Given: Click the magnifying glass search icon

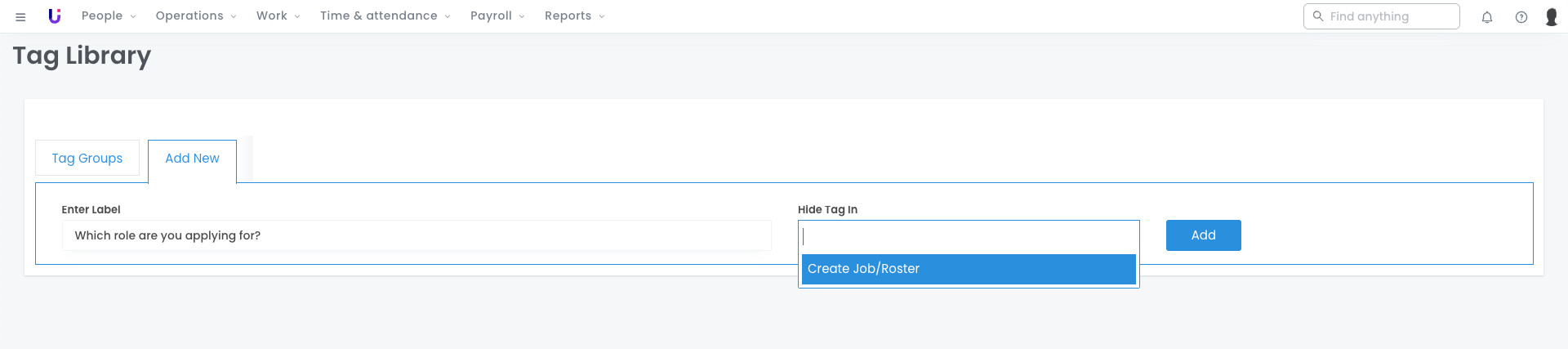Looking at the screenshot, I should (x=1317, y=16).
